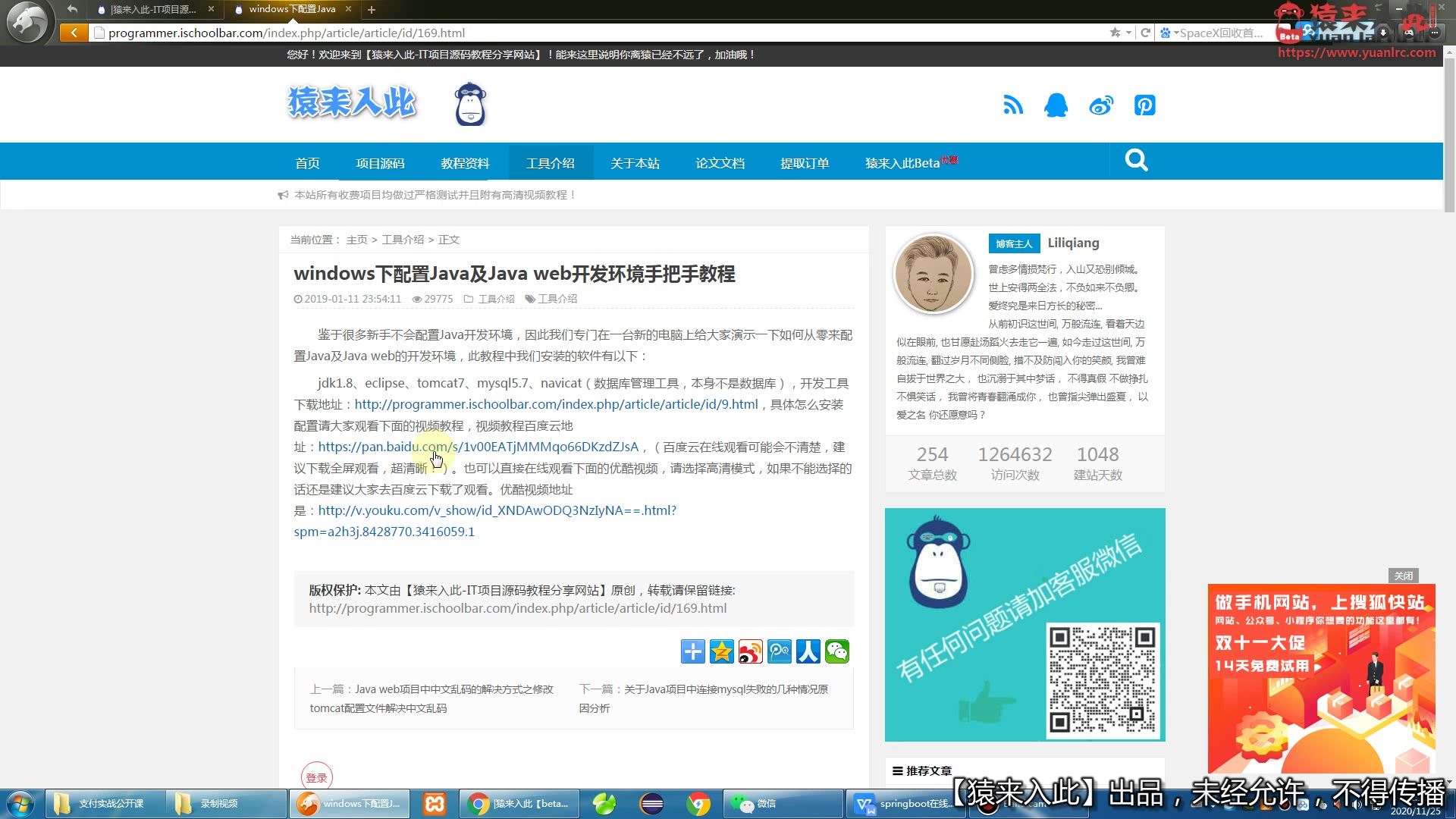This screenshot has width=1456, height=819.
Task: Share to Qzone star icon
Action: pos(721,651)
